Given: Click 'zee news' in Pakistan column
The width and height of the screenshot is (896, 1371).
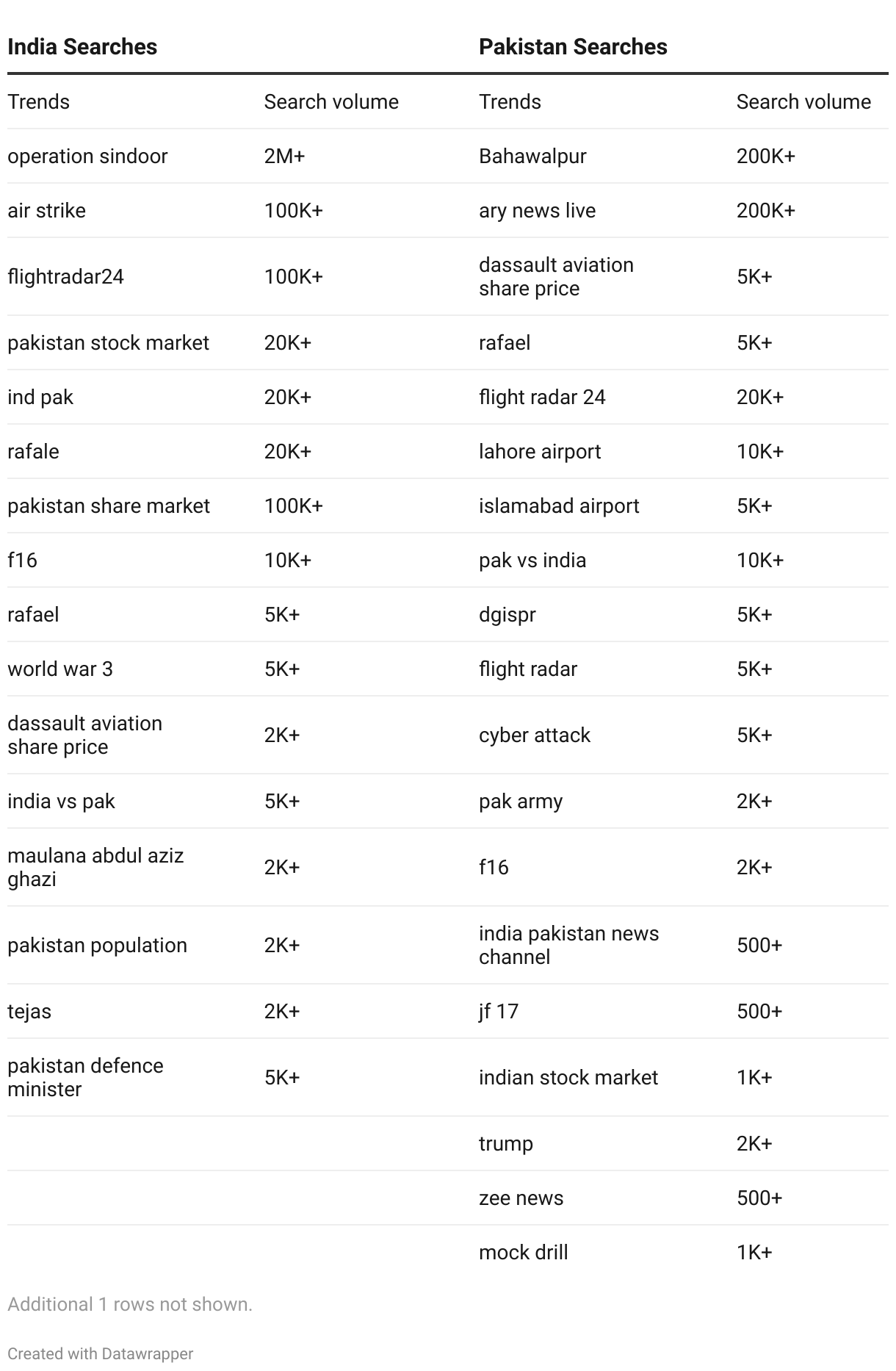Looking at the screenshot, I should pos(521,1198).
